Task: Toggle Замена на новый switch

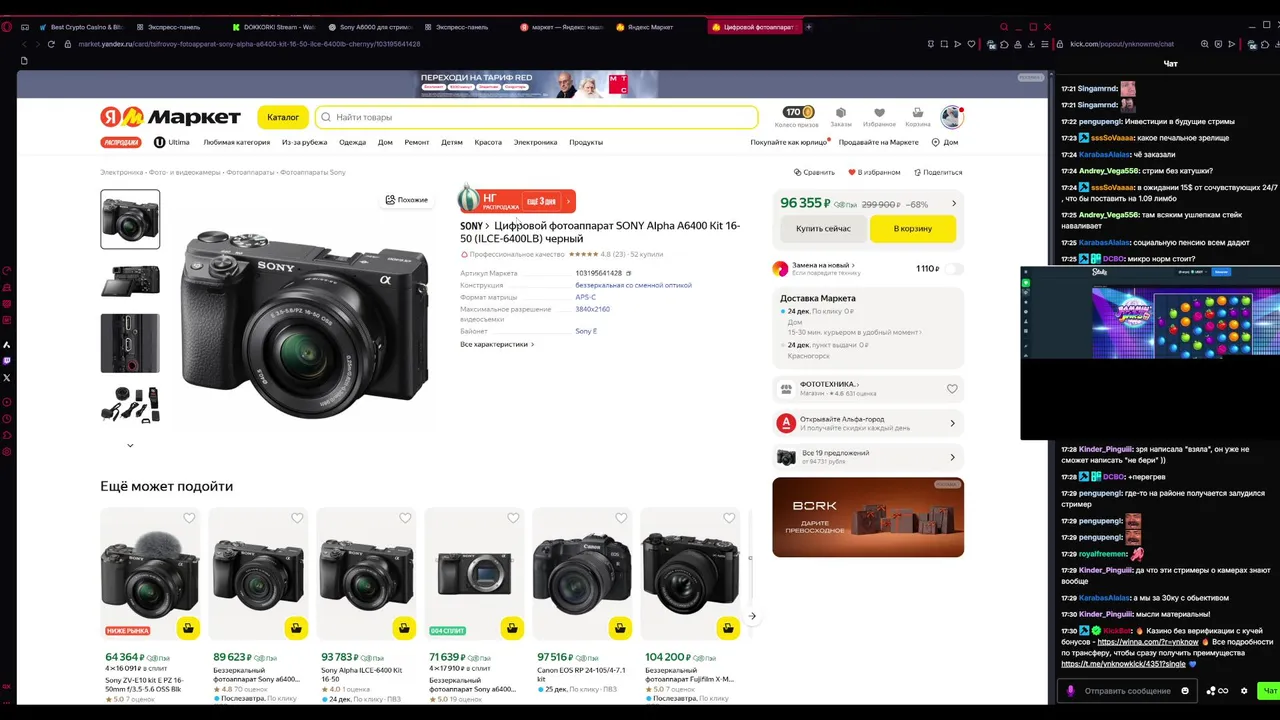Action: click(x=953, y=269)
